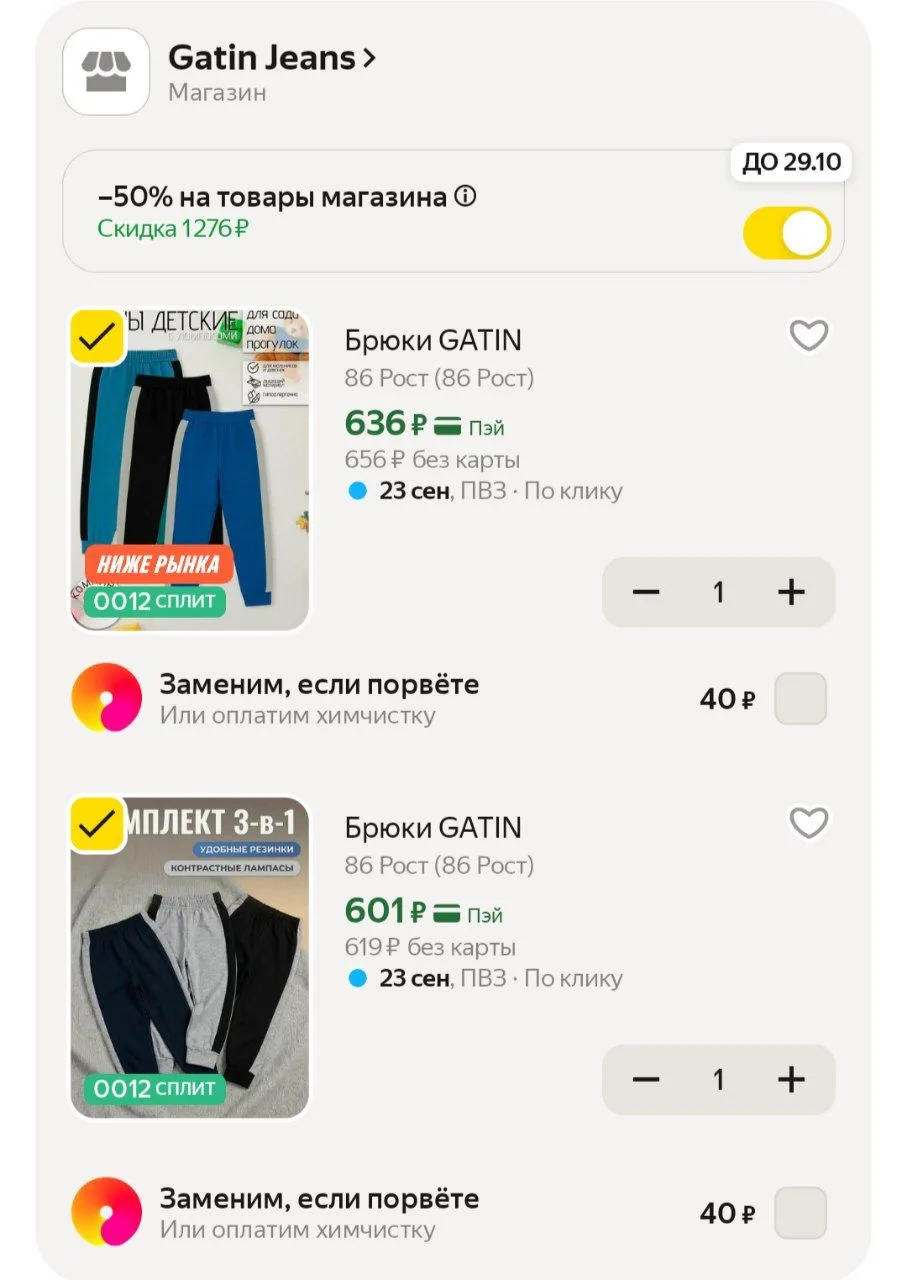Disable the −50% store discount toggle
The image size is (907, 1280).
pyautogui.click(x=786, y=233)
